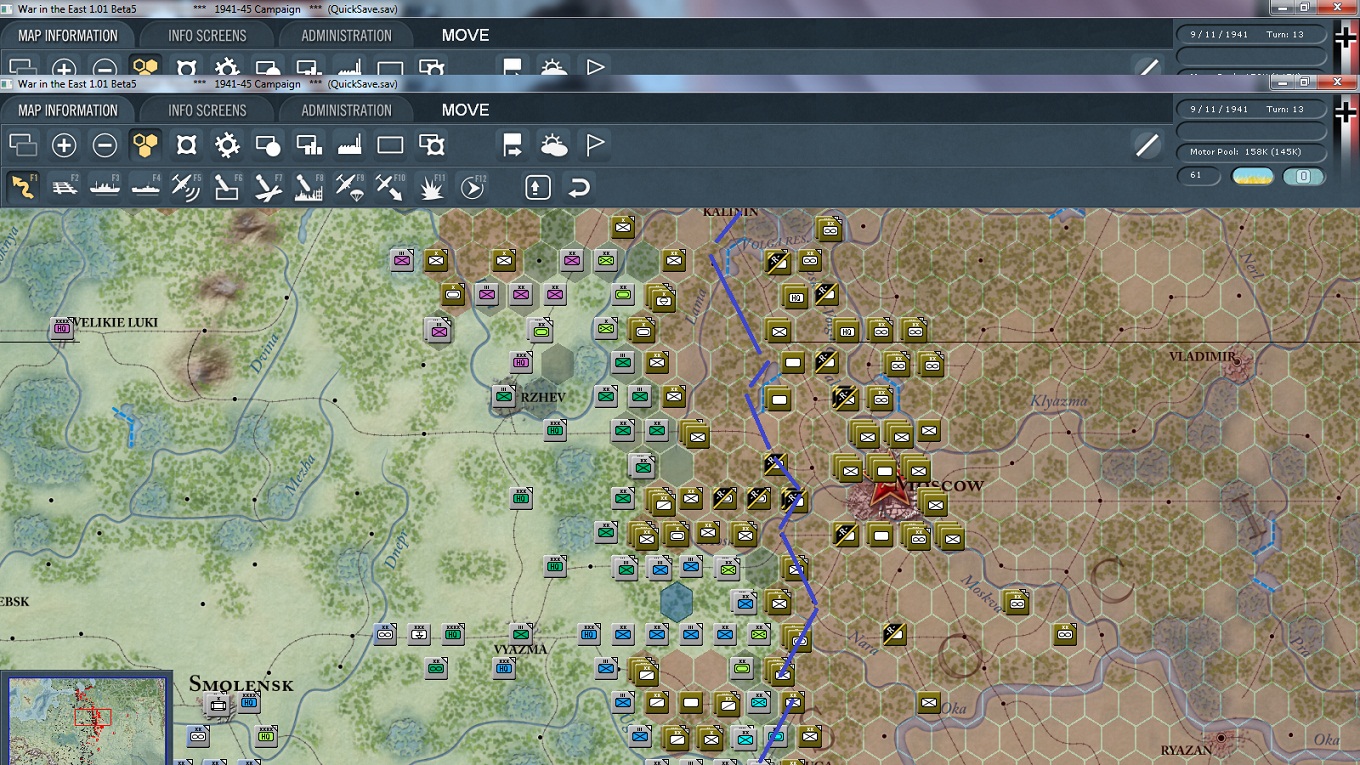Zoom out the map in the front window
Screen dimensions: 1360x765
pos(105,145)
